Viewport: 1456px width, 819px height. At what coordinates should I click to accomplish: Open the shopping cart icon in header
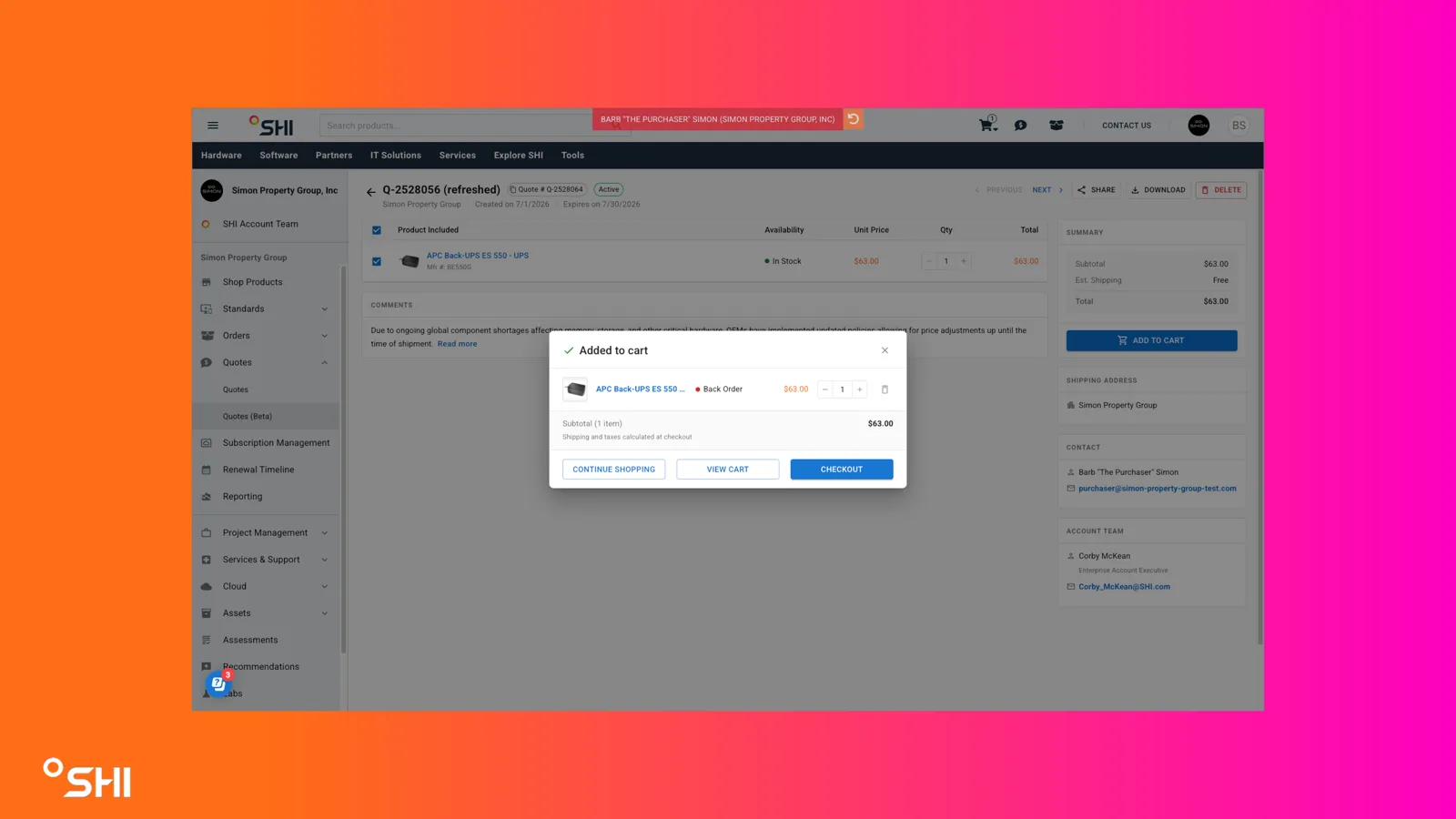987,125
